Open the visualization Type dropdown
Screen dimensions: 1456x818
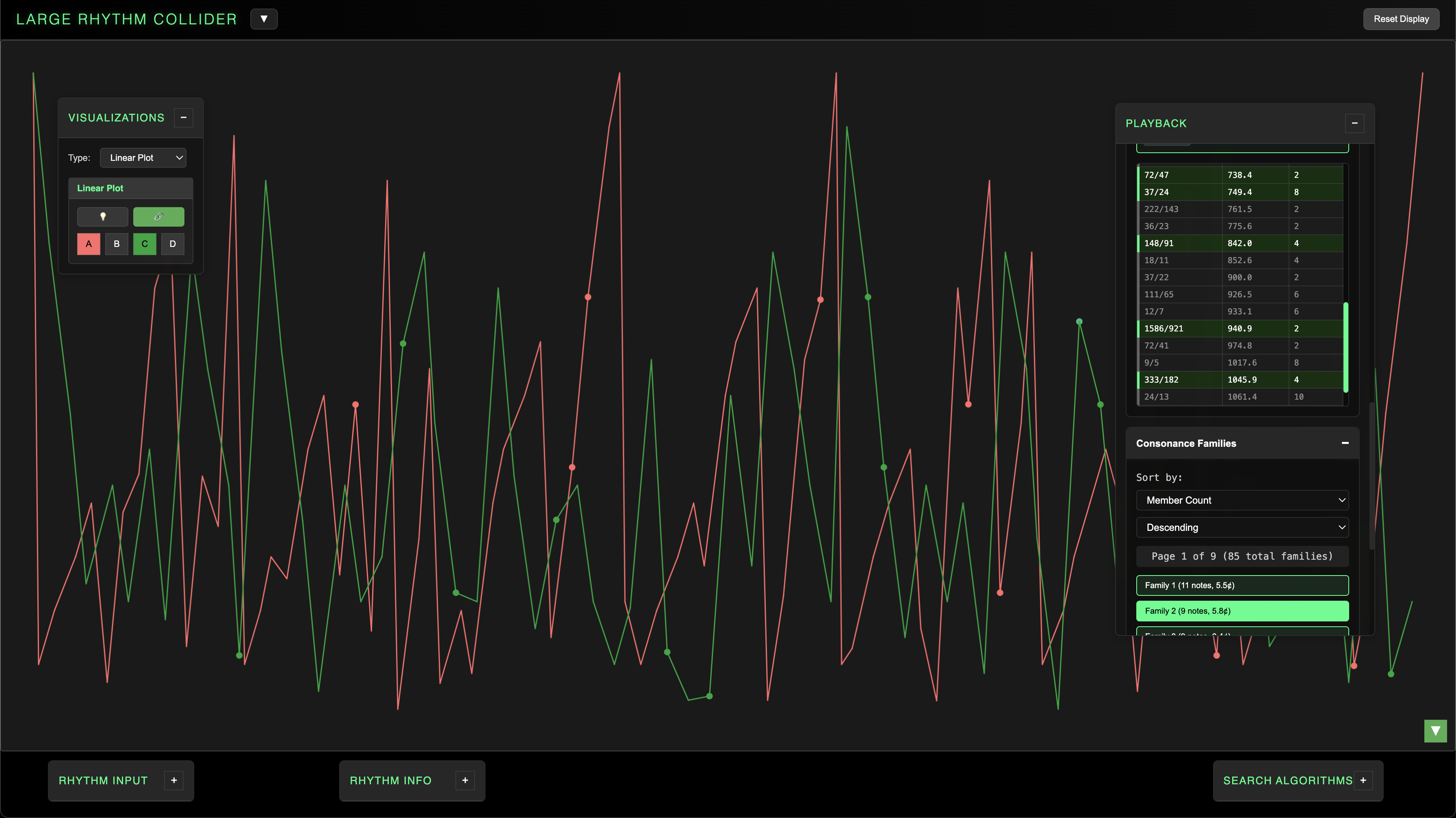(x=143, y=158)
